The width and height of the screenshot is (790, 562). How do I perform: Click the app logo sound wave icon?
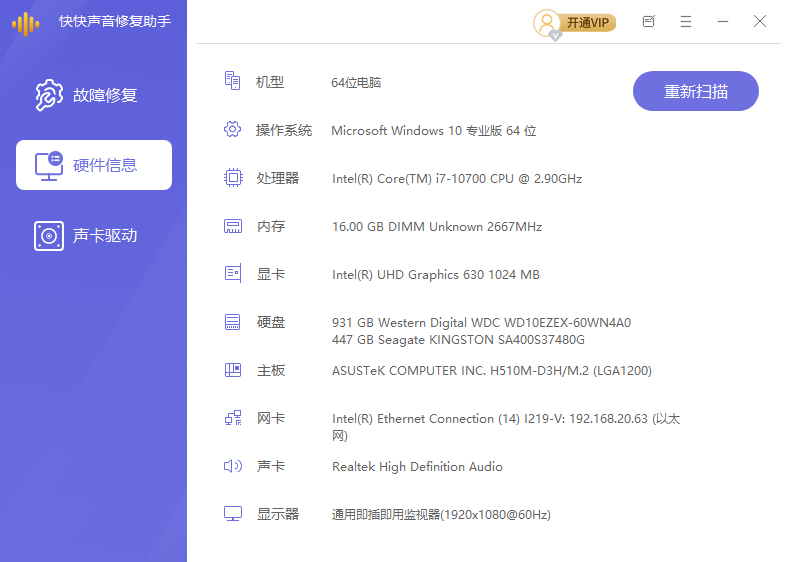[26, 23]
